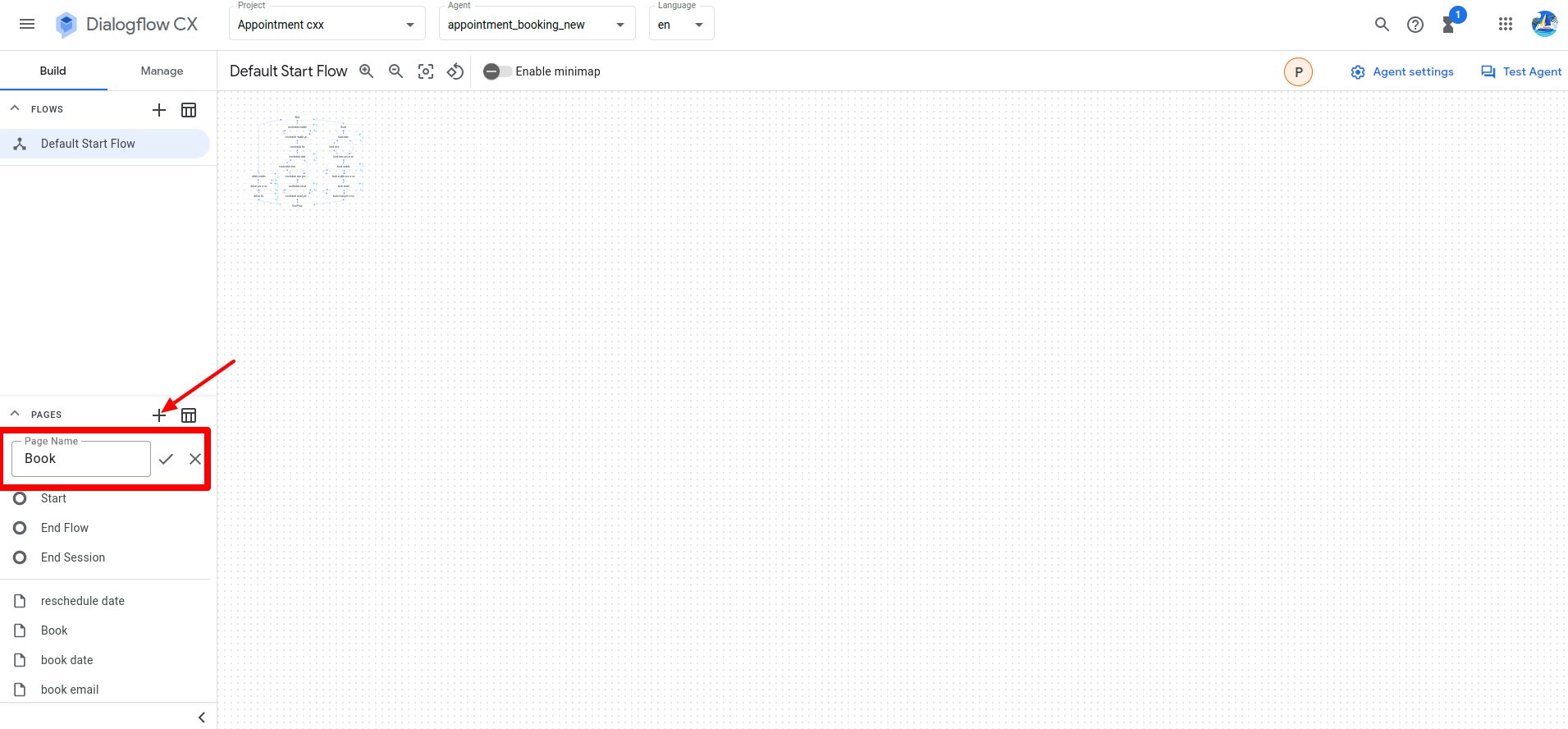Switch to the Build tab

tap(53, 71)
